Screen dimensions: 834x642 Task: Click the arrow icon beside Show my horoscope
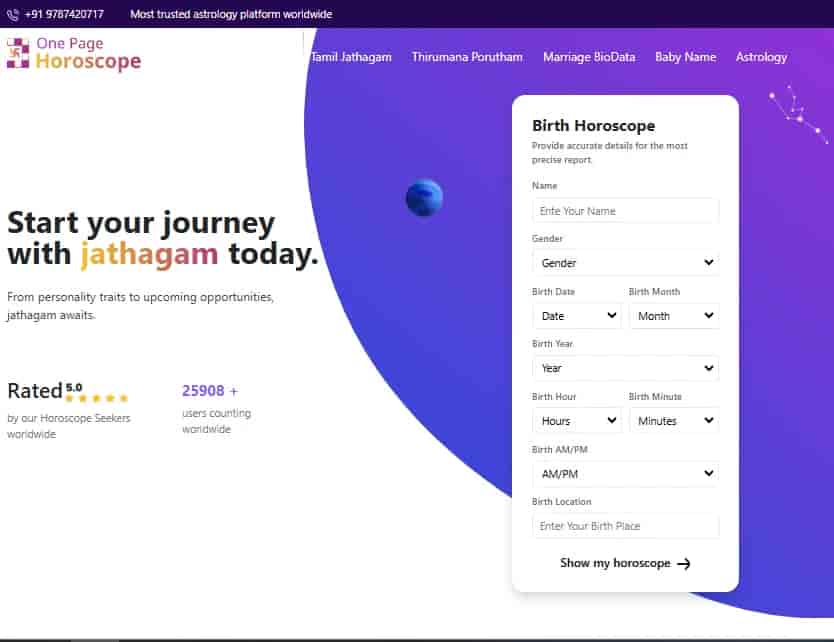coord(684,564)
